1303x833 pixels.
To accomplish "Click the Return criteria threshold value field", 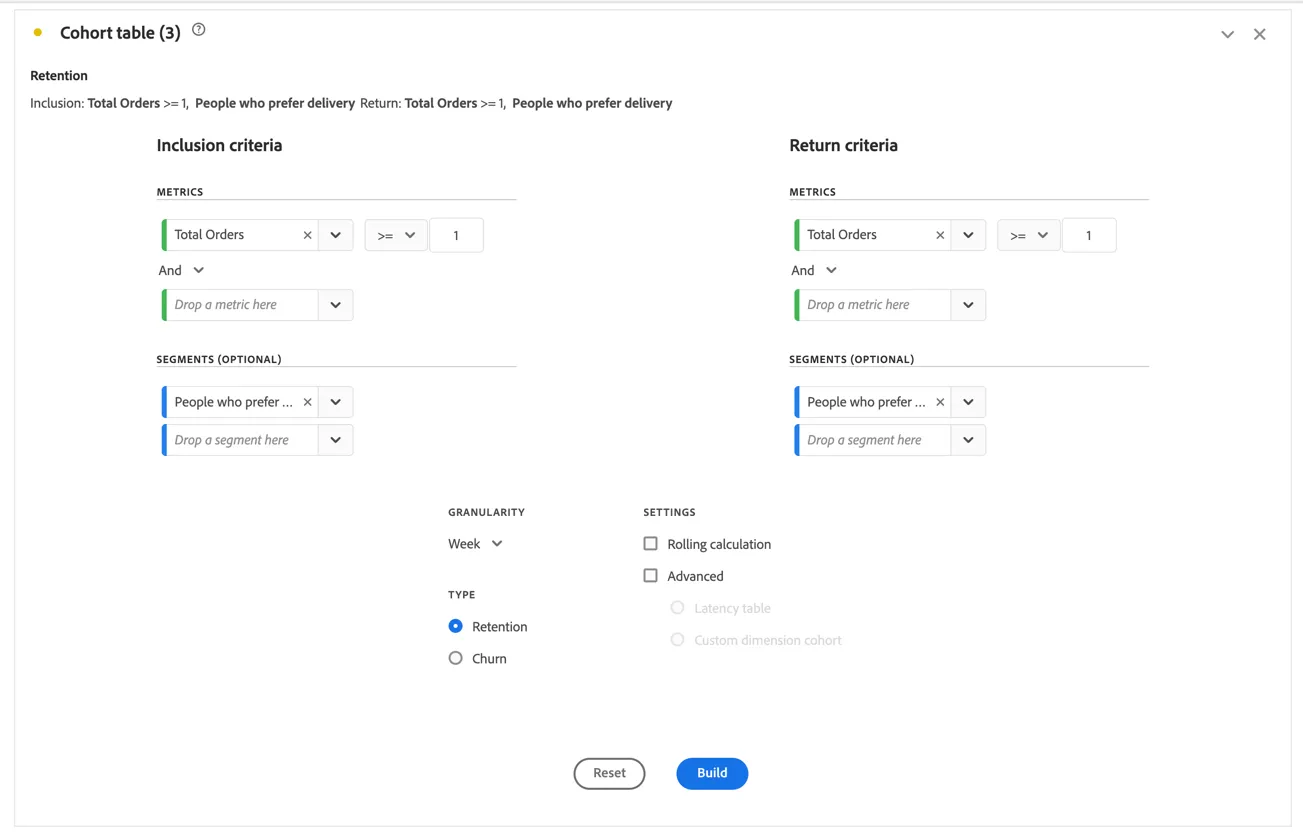I will click(1089, 235).
